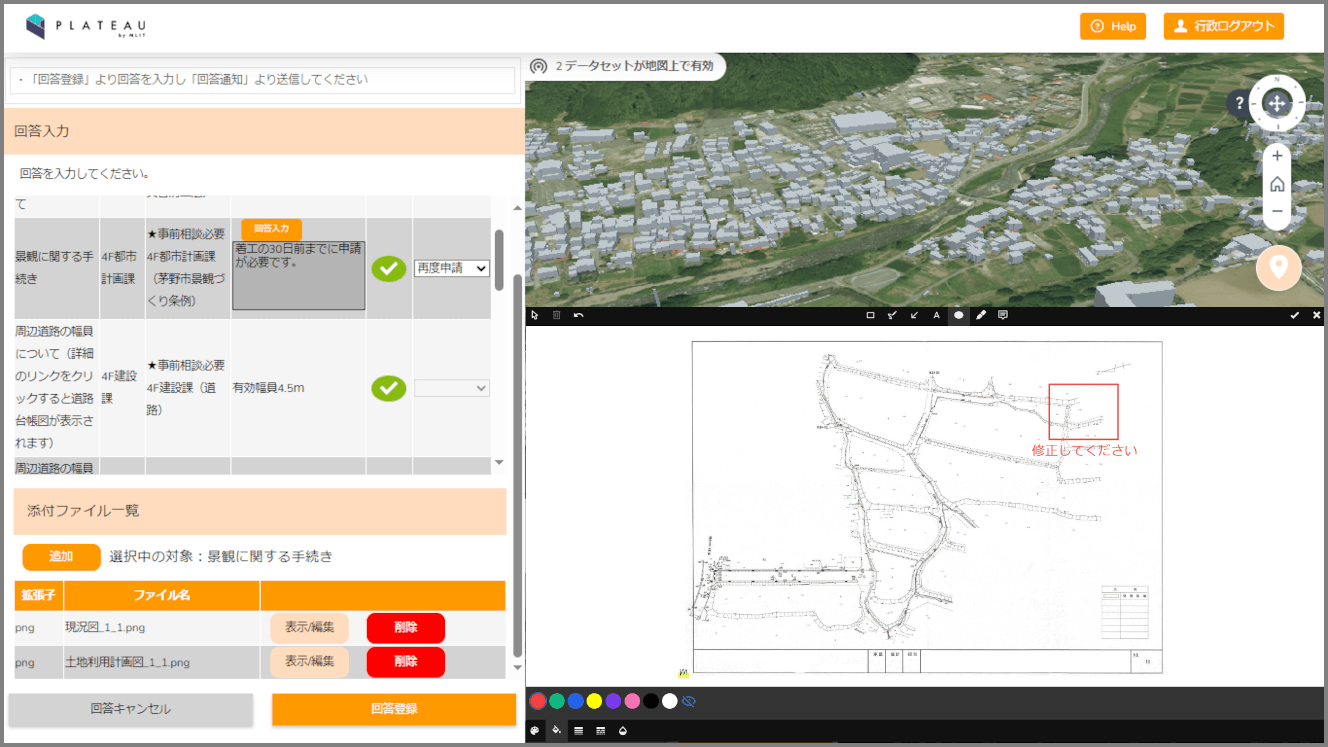Delete the file 土地利用計画図_1_1.png

click(406, 662)
